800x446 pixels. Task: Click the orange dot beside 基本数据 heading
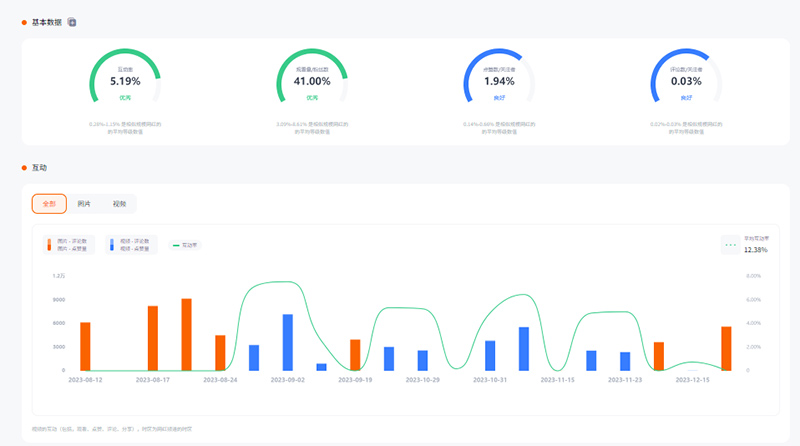coord(24,22)
